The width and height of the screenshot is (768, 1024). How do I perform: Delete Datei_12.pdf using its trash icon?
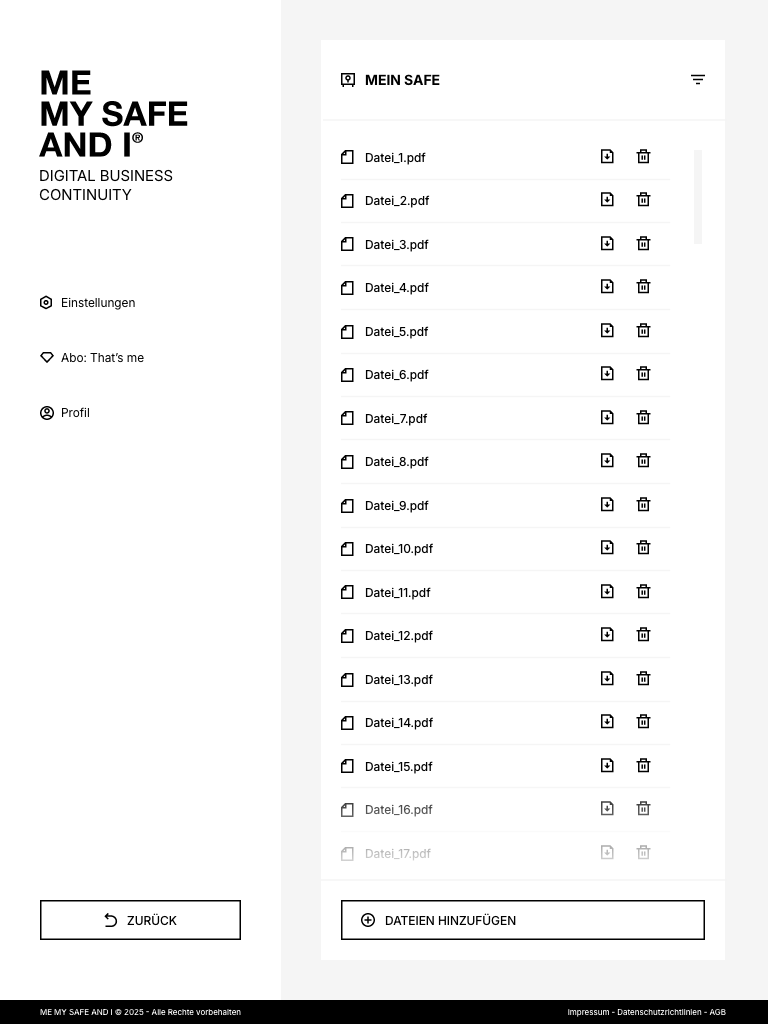[x=643, y=634]
